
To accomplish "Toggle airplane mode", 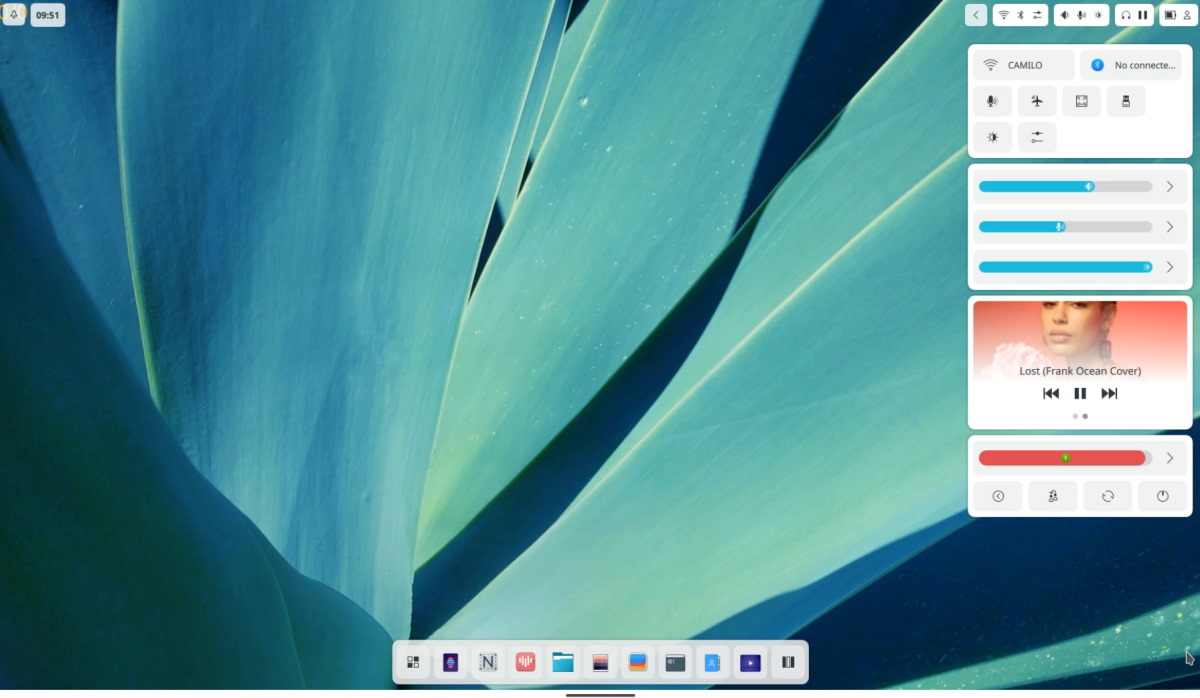I will tap(1037, 101).
